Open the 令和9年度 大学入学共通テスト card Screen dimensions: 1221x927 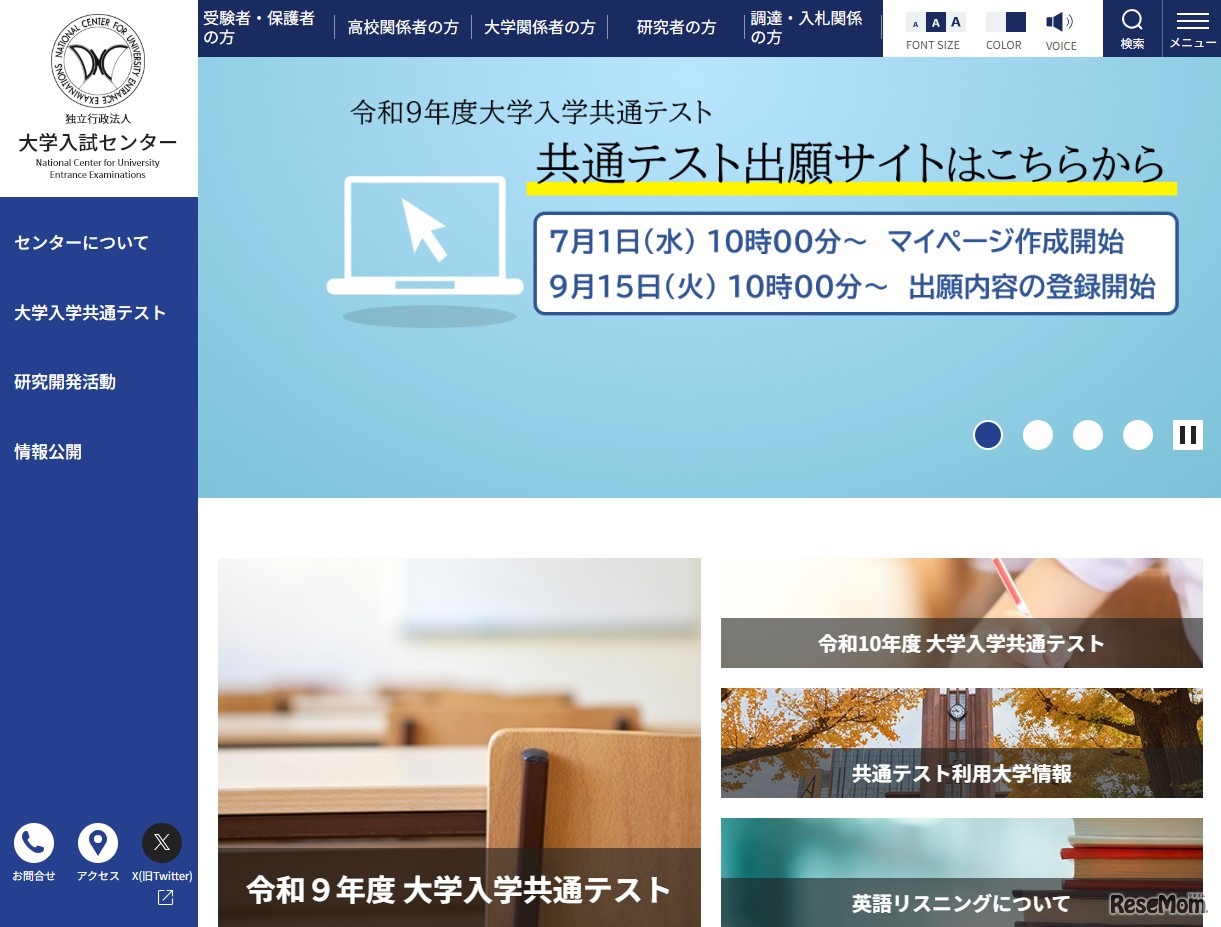[459, 742]
